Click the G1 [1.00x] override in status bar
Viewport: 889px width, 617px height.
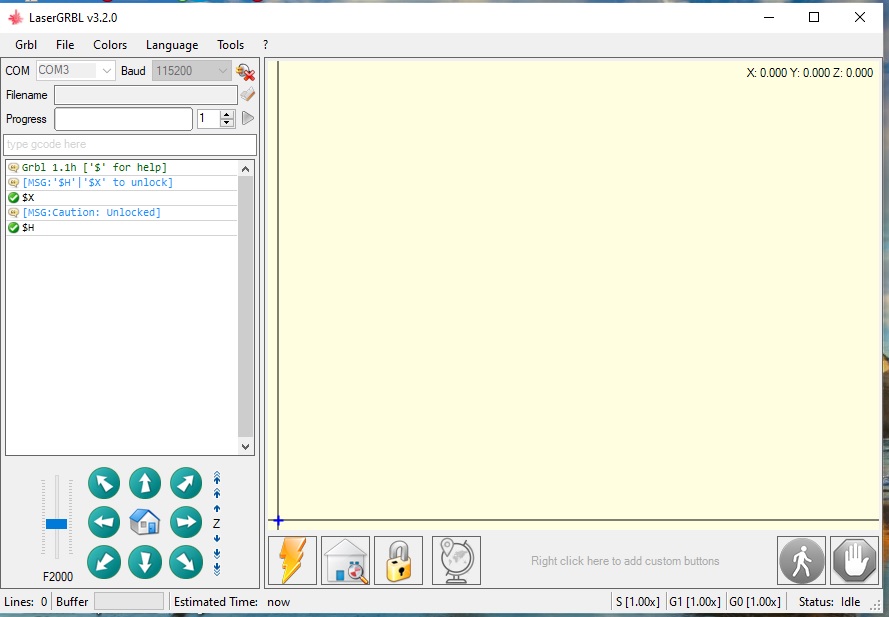click(x=695, y=602)
